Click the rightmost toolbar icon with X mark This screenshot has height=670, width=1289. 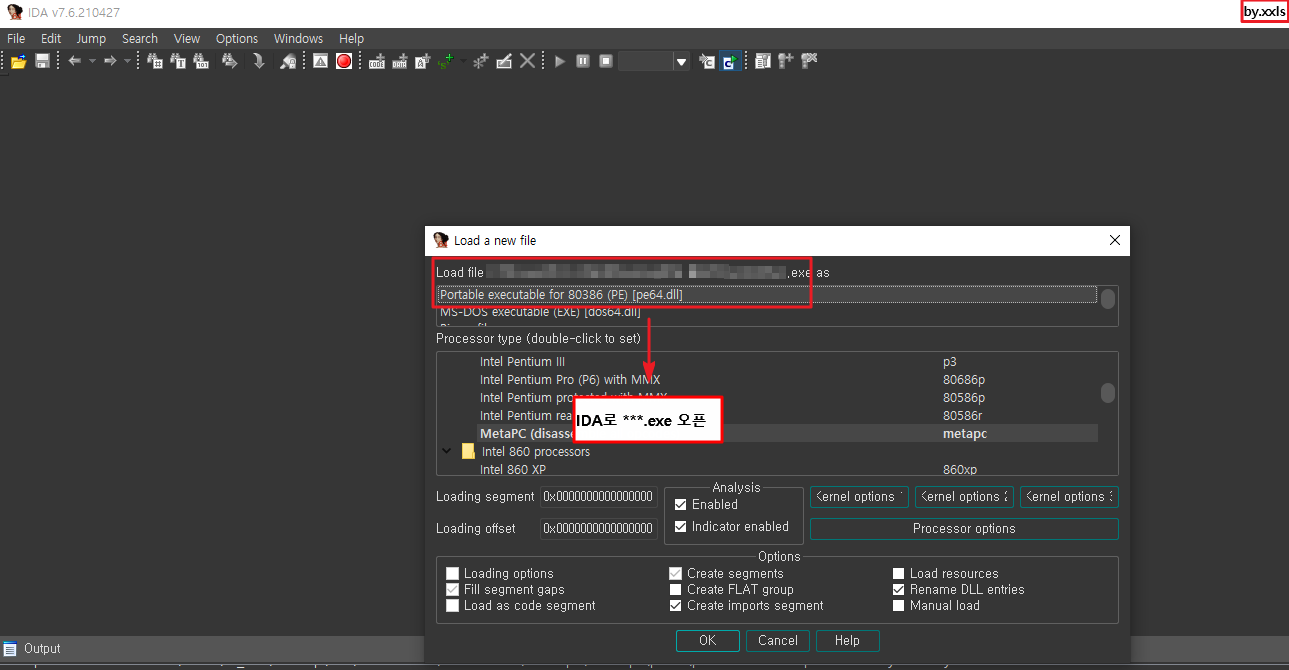pyautogui.click(x=810, y=61)
